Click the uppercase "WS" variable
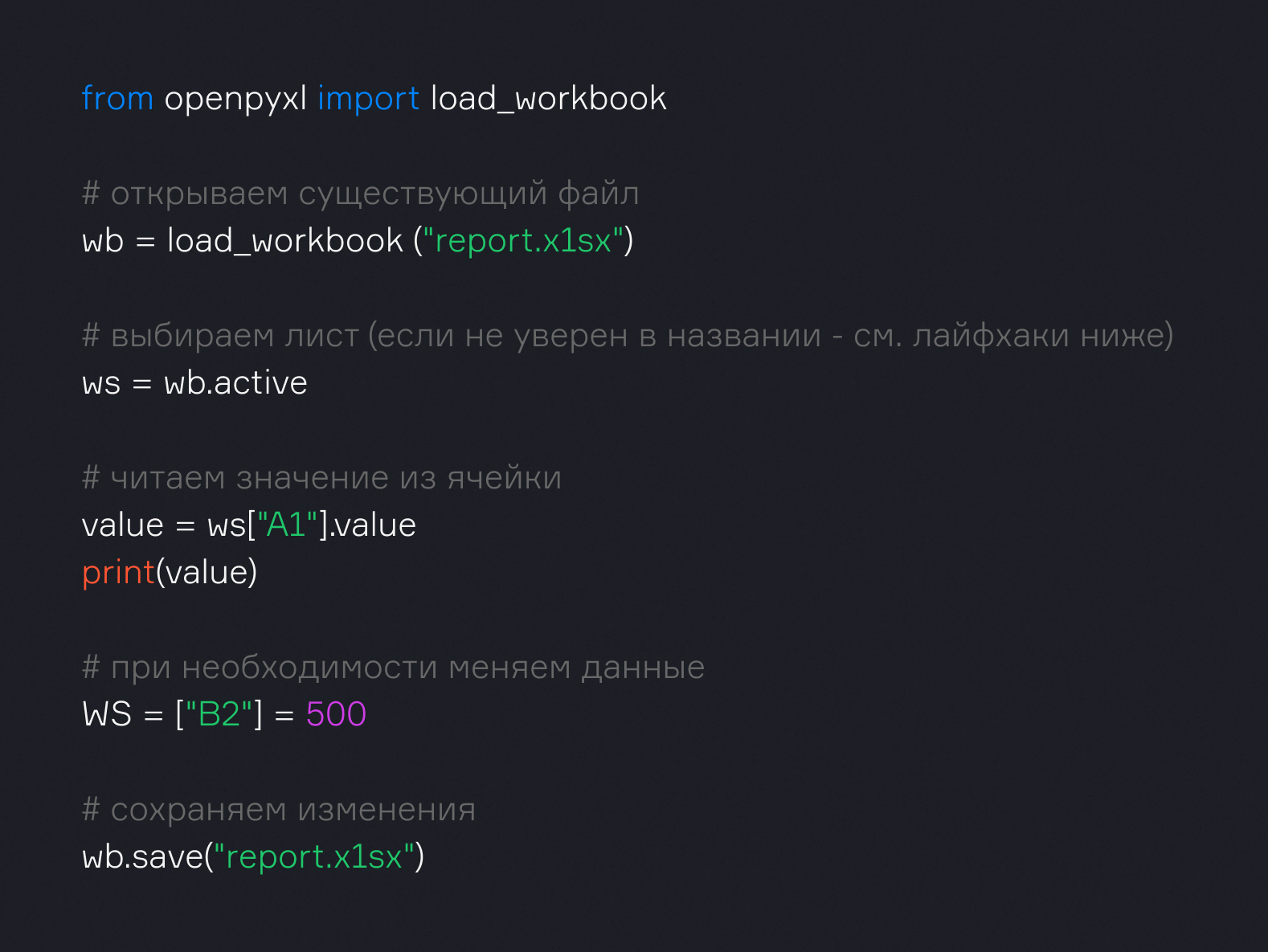Image resolution: width=1268 pixels, height=952 pixels. 107,714
